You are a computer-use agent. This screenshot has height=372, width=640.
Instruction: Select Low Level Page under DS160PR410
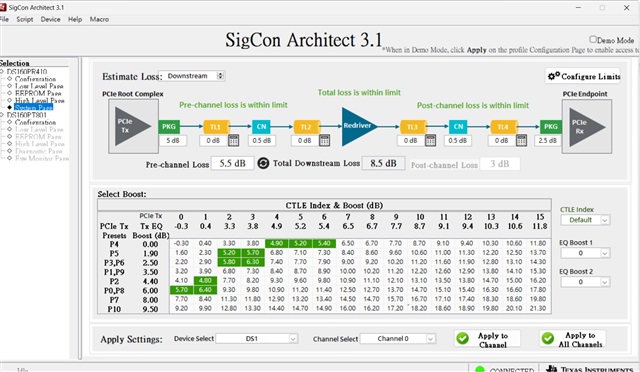pyautogui.click(x=39, y=86)
